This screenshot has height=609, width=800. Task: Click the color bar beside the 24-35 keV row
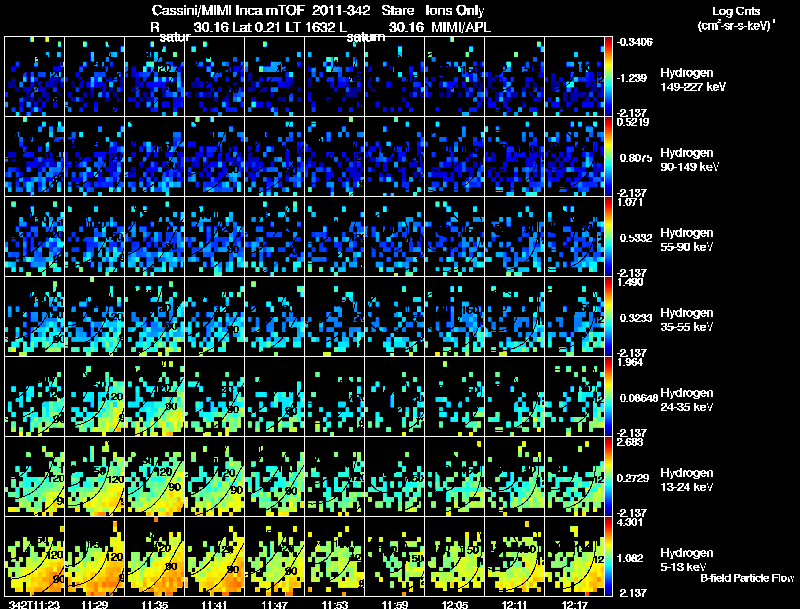click(608, 397)
